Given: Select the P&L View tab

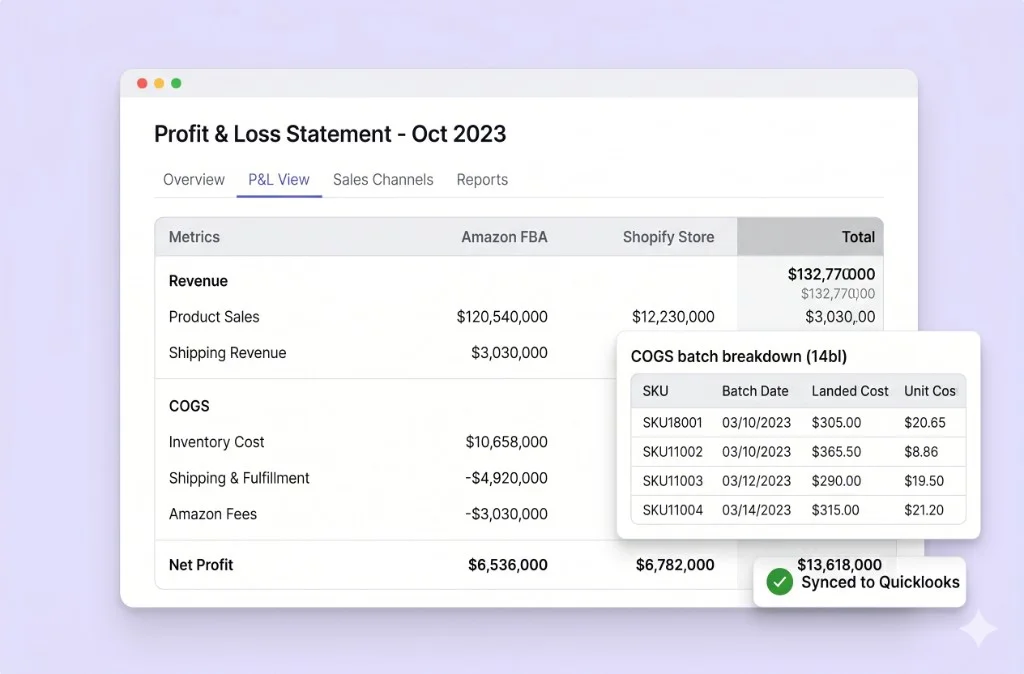Looking at the screenshot, I should coord(279,180).
